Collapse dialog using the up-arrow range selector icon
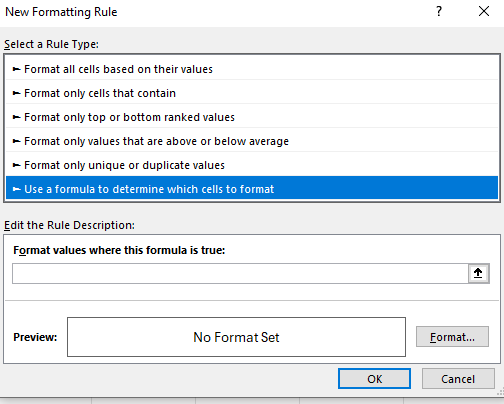 click(478, 273)
